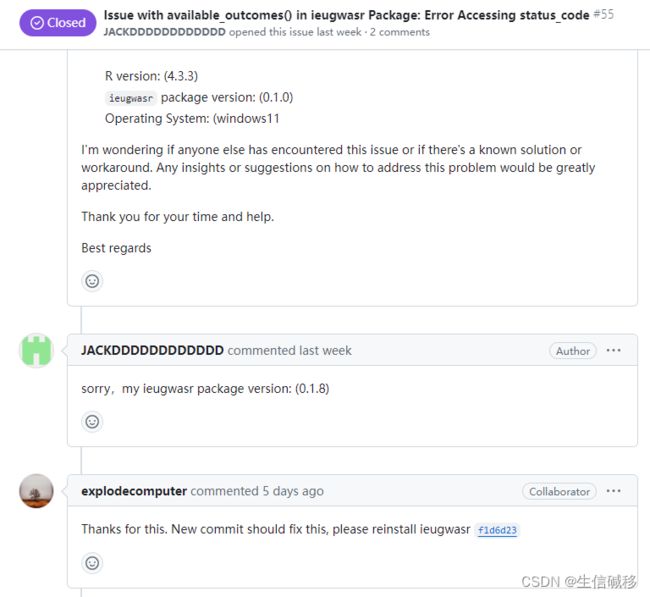Add emoji reaction to JACKDDDDDDDDDDDD's version comment

coord(92,422)
